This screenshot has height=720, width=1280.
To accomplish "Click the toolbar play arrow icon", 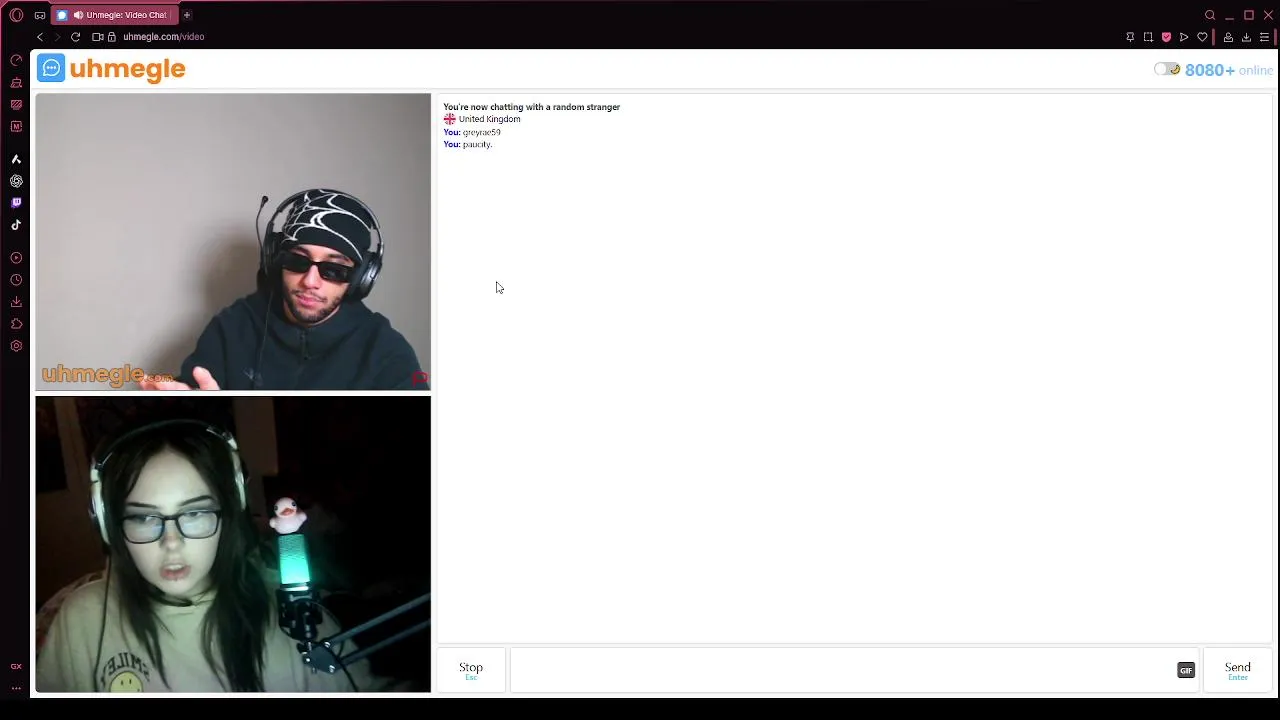I will coord(1184,37).
